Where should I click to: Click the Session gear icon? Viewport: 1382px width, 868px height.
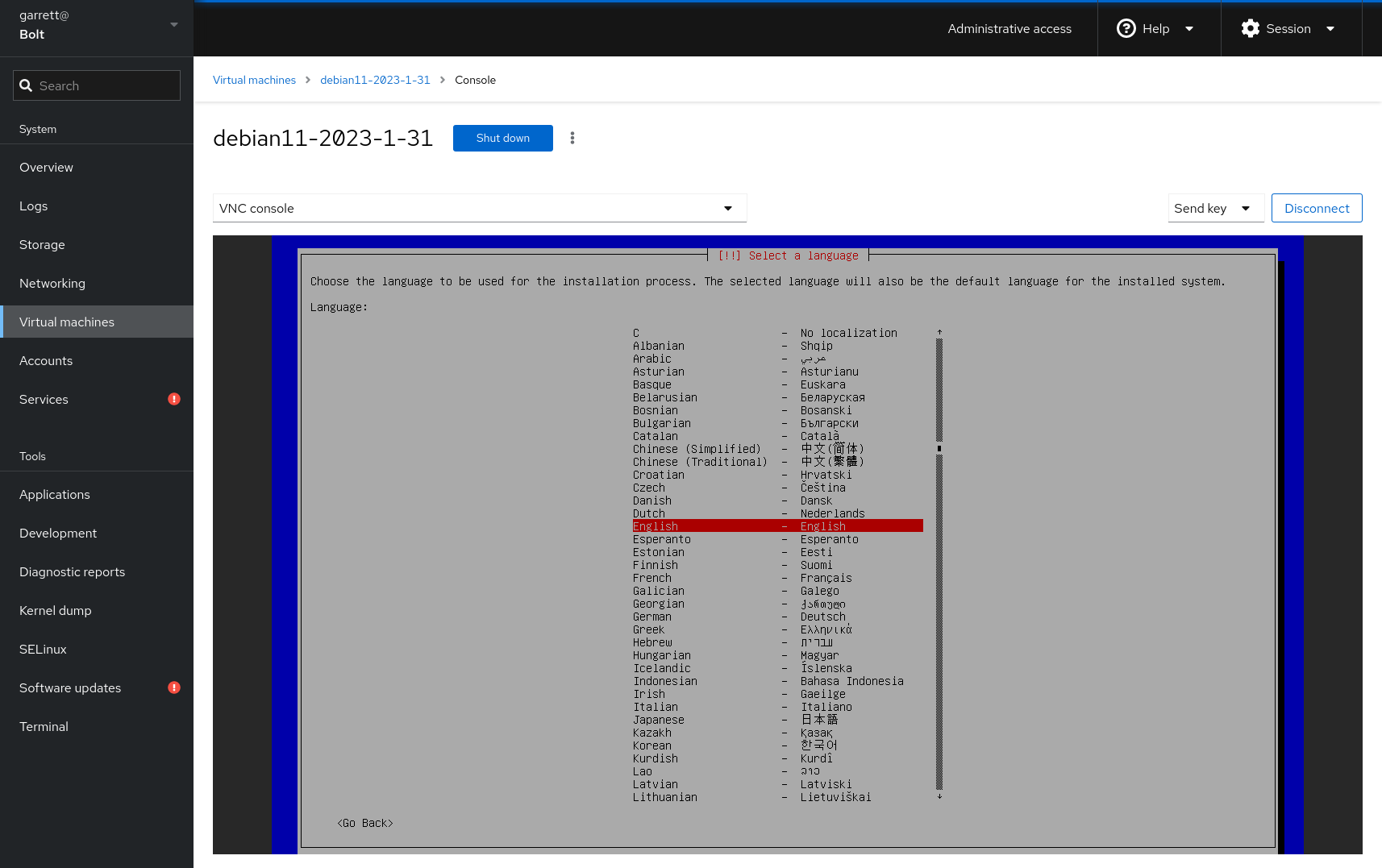[x=1251, y=28]
